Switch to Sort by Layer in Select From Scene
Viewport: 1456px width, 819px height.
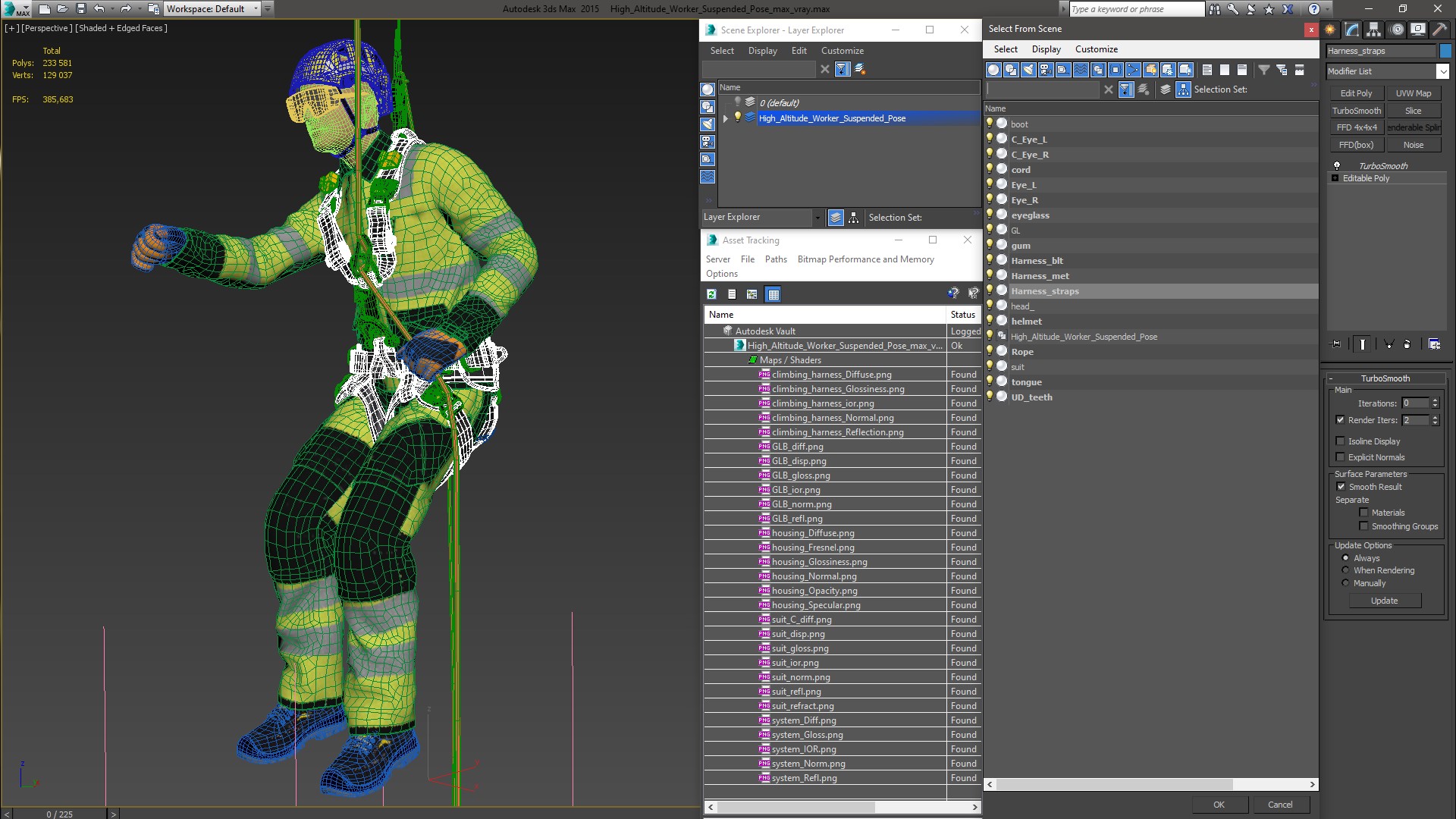point(1166,89)
